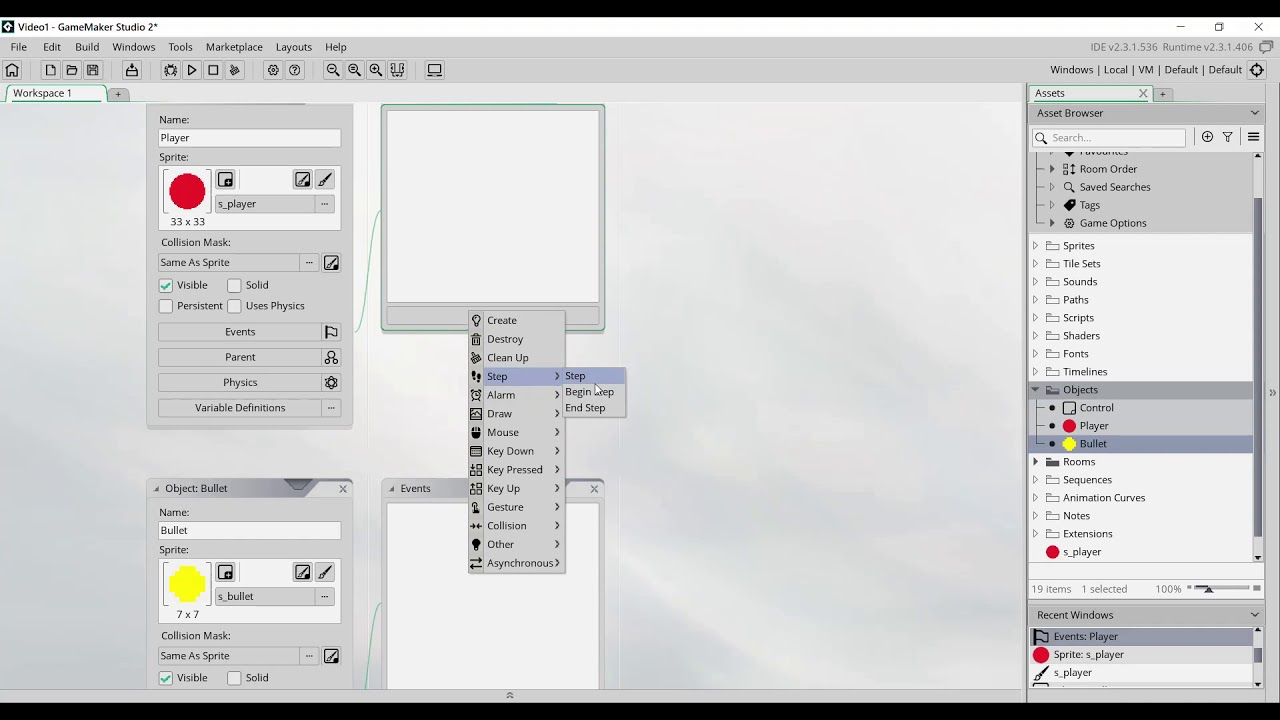Open the Build menu

click(x=87, y=47)
